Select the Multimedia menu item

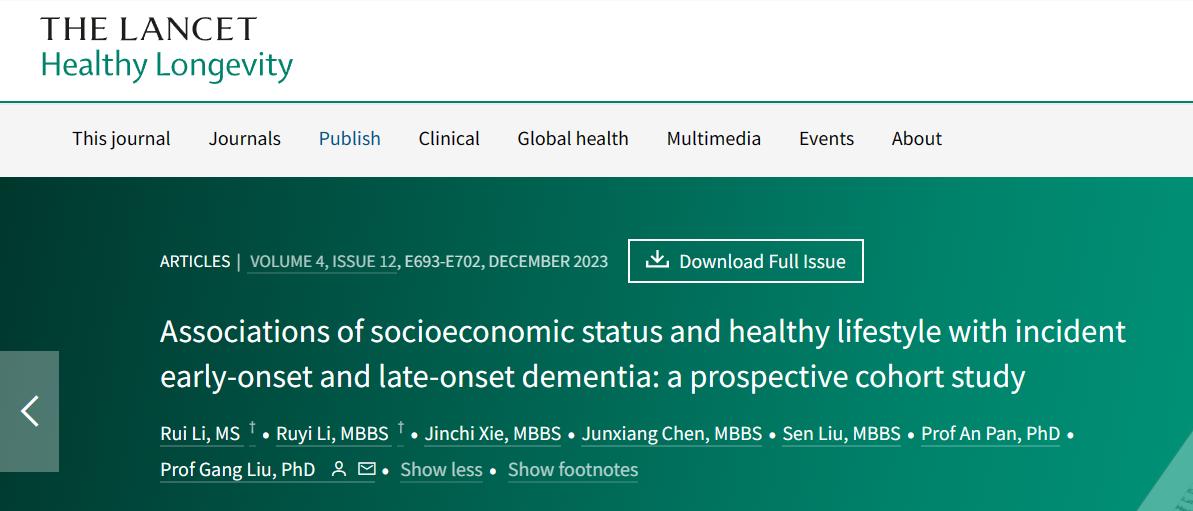point(714,138)
